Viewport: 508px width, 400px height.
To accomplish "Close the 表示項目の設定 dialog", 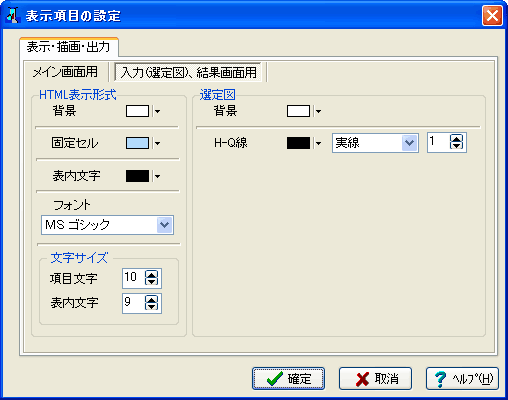I will [x=492, y=15].
